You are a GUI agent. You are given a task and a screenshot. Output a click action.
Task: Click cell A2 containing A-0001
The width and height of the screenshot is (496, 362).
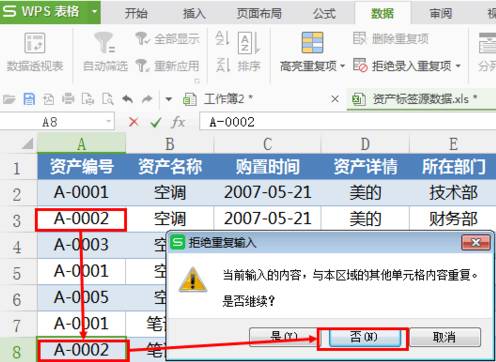tap(81, 193)
